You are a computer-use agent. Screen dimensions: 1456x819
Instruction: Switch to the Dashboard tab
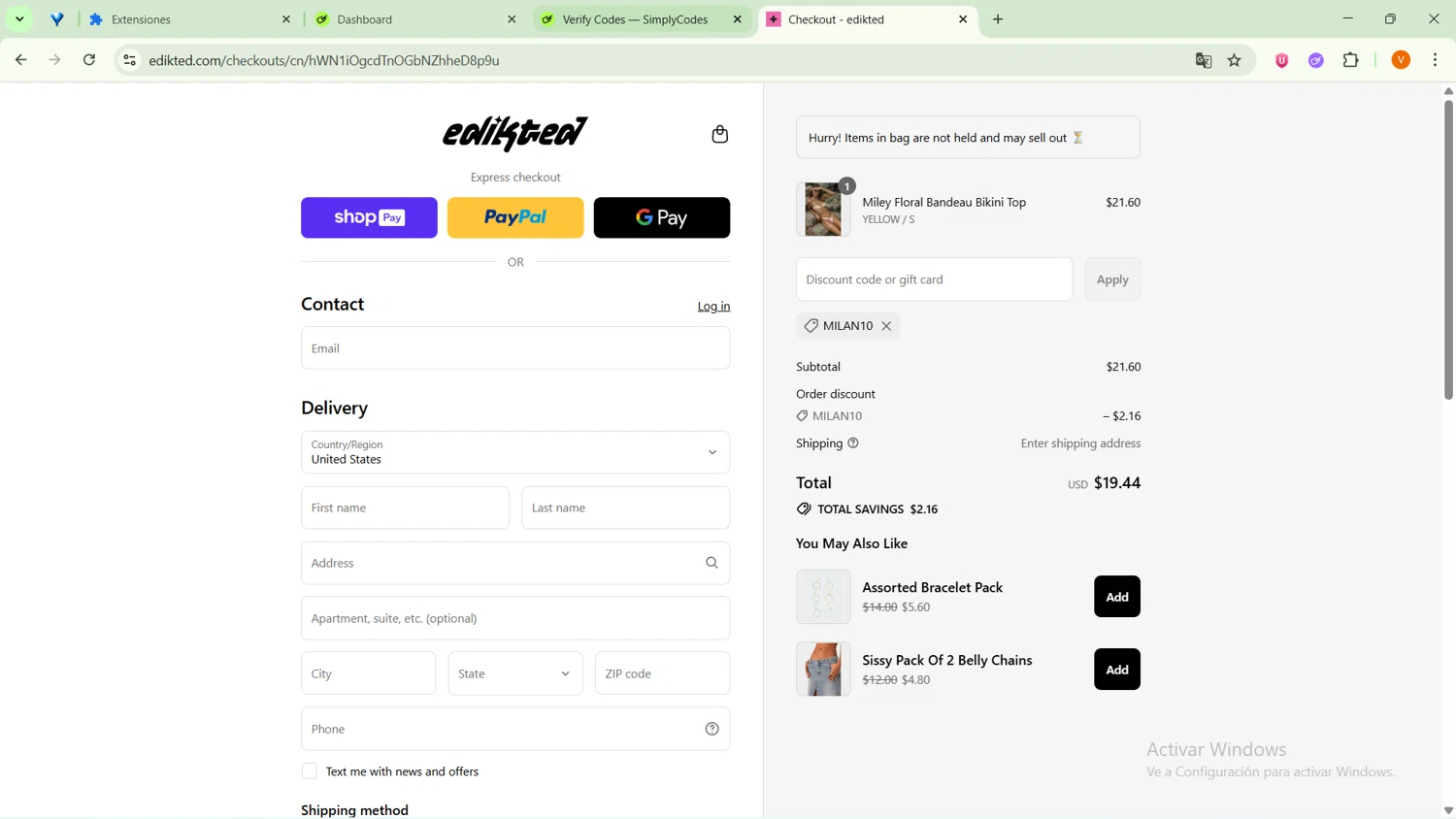[x=415, y=19]
